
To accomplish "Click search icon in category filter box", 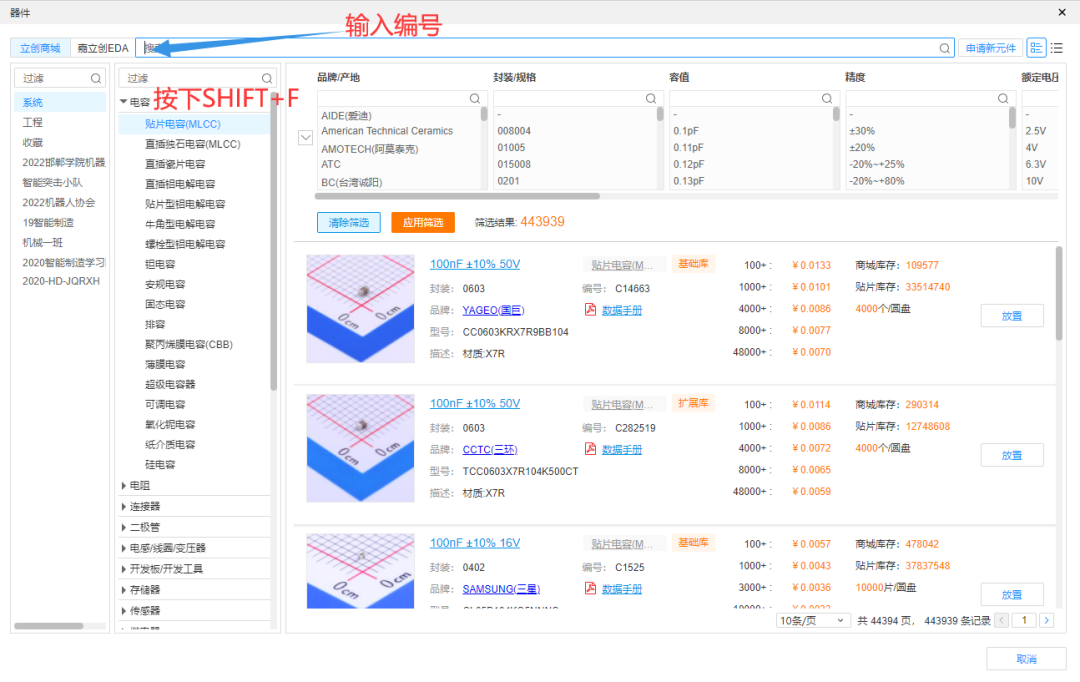I will point(267,79).
